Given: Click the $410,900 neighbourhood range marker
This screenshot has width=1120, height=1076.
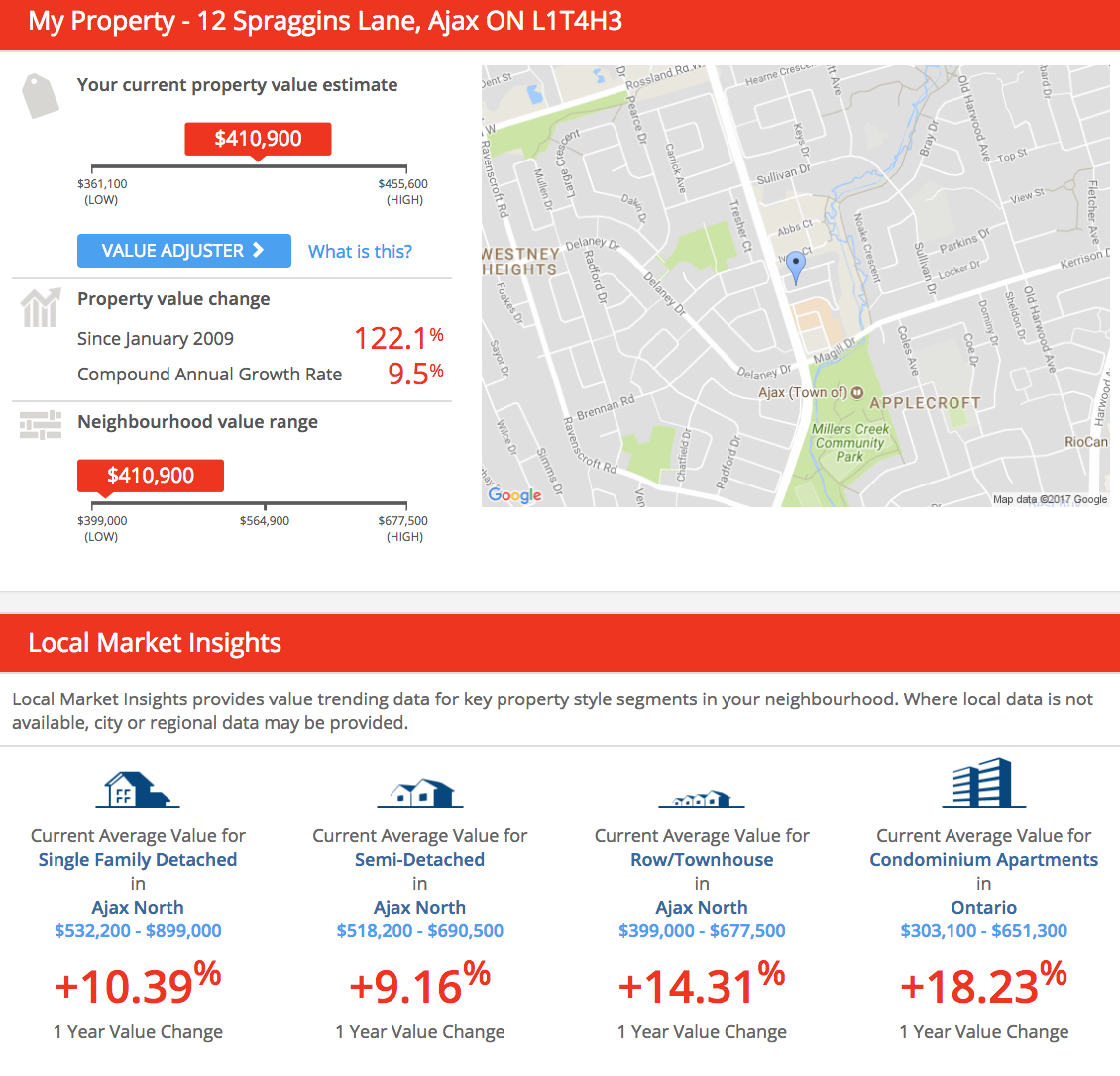Looking at the screenshot, I should pos(151,477).
